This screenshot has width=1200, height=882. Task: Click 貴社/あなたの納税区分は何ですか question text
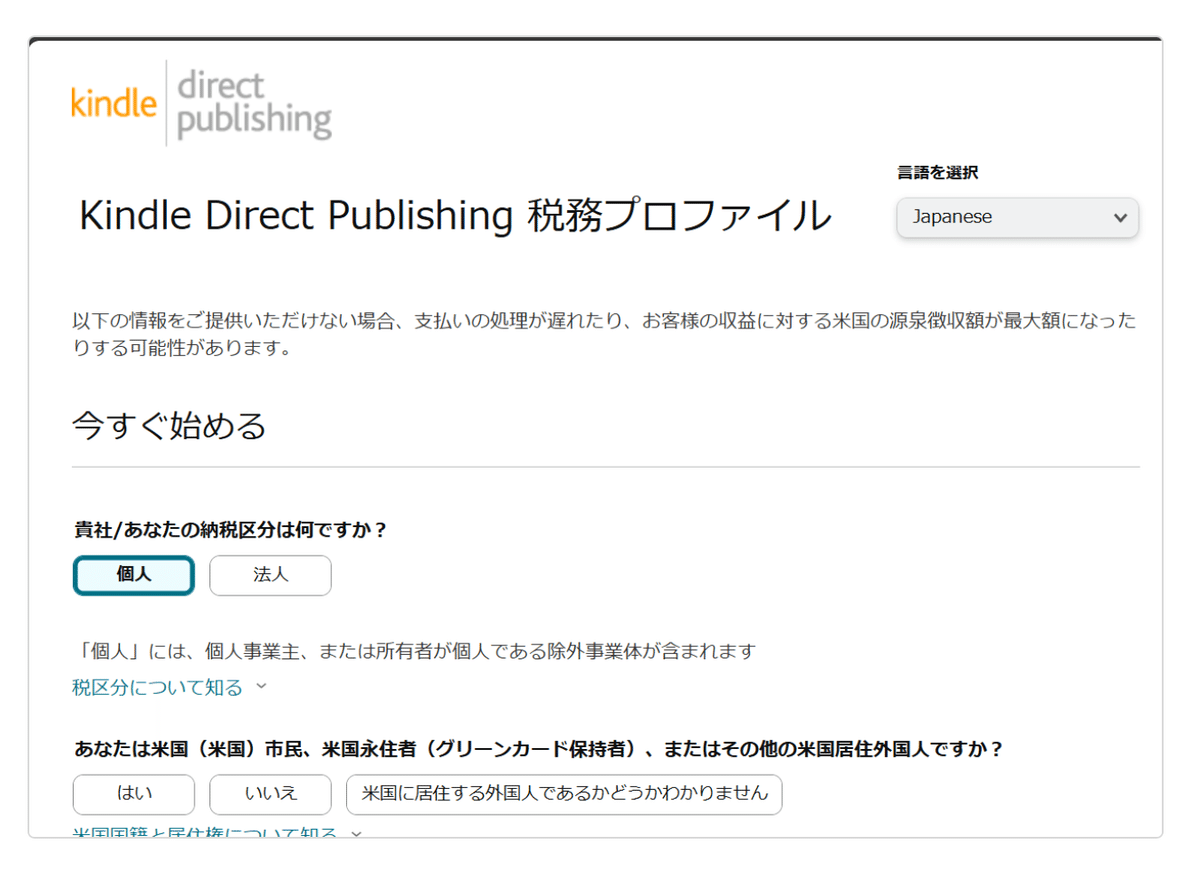[230, 530]
